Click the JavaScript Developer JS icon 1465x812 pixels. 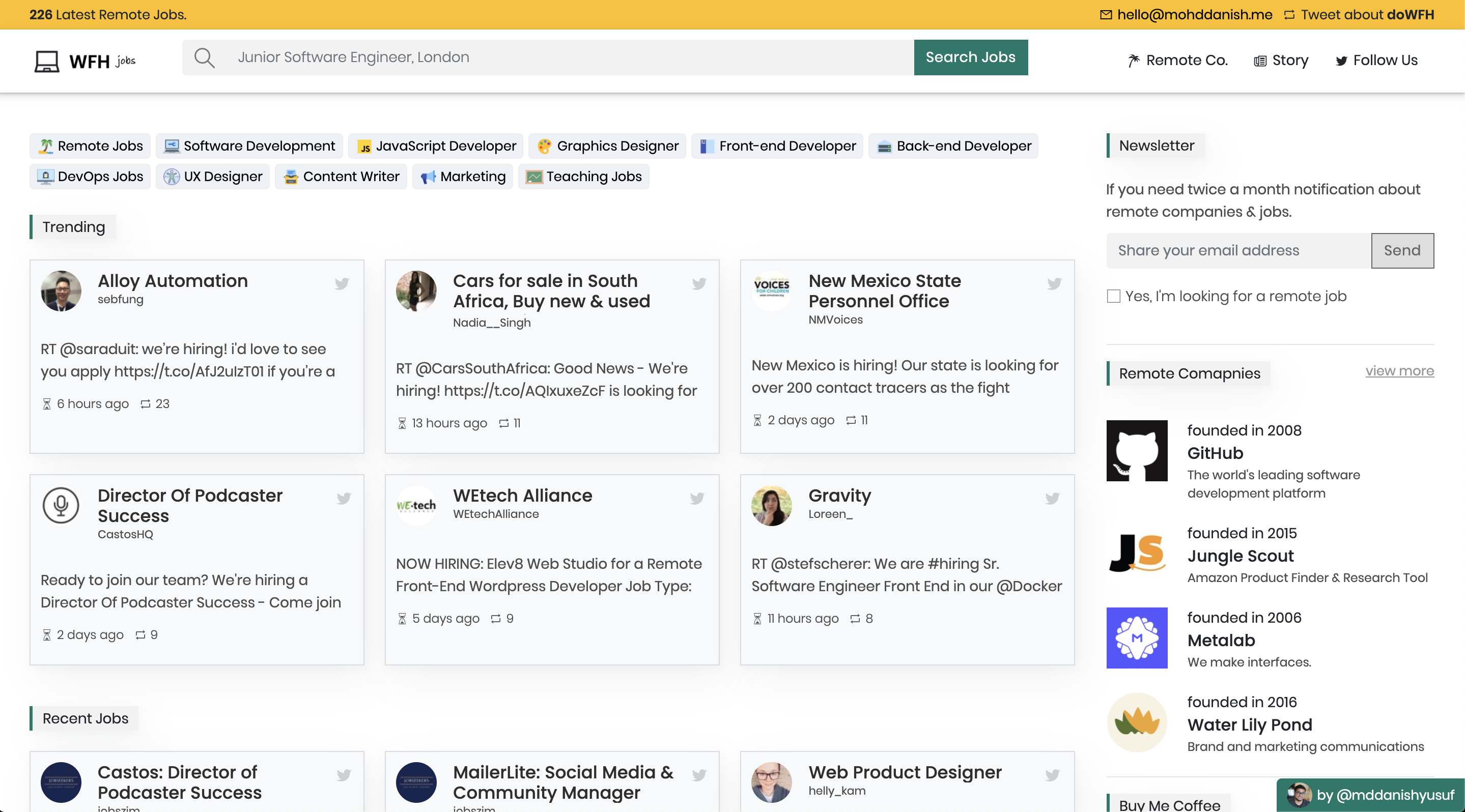click(364, 146)
